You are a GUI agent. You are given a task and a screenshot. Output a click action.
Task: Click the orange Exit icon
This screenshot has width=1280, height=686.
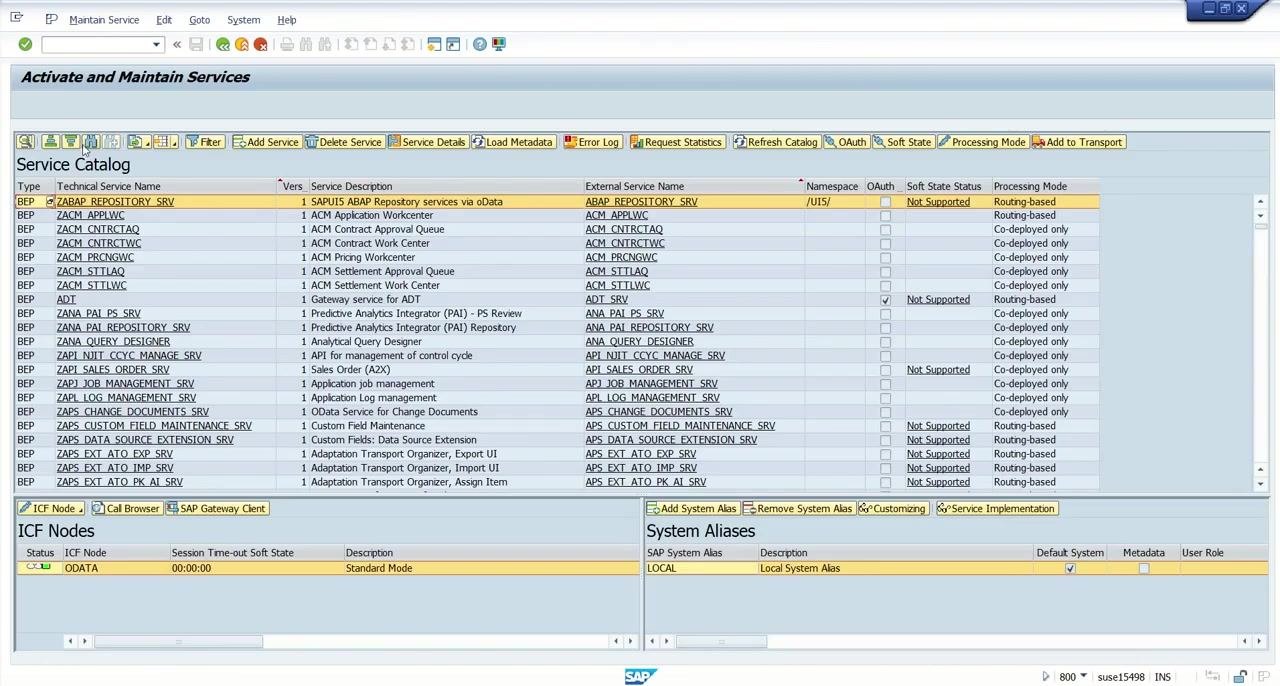242,44
